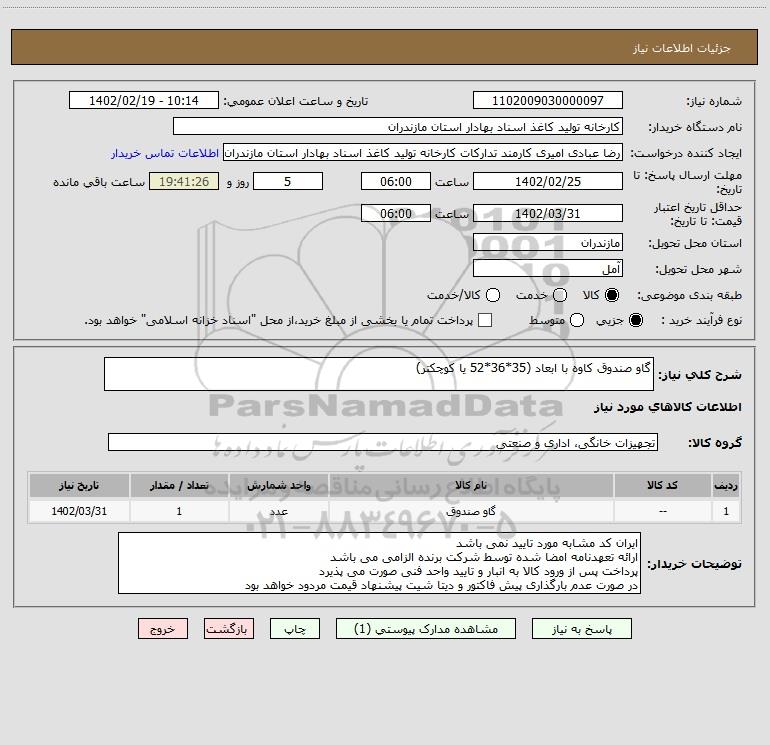This screenshot has width=770, height=745.
Task: Click the quantity cell showing 1
Action: tap(179, 511)
